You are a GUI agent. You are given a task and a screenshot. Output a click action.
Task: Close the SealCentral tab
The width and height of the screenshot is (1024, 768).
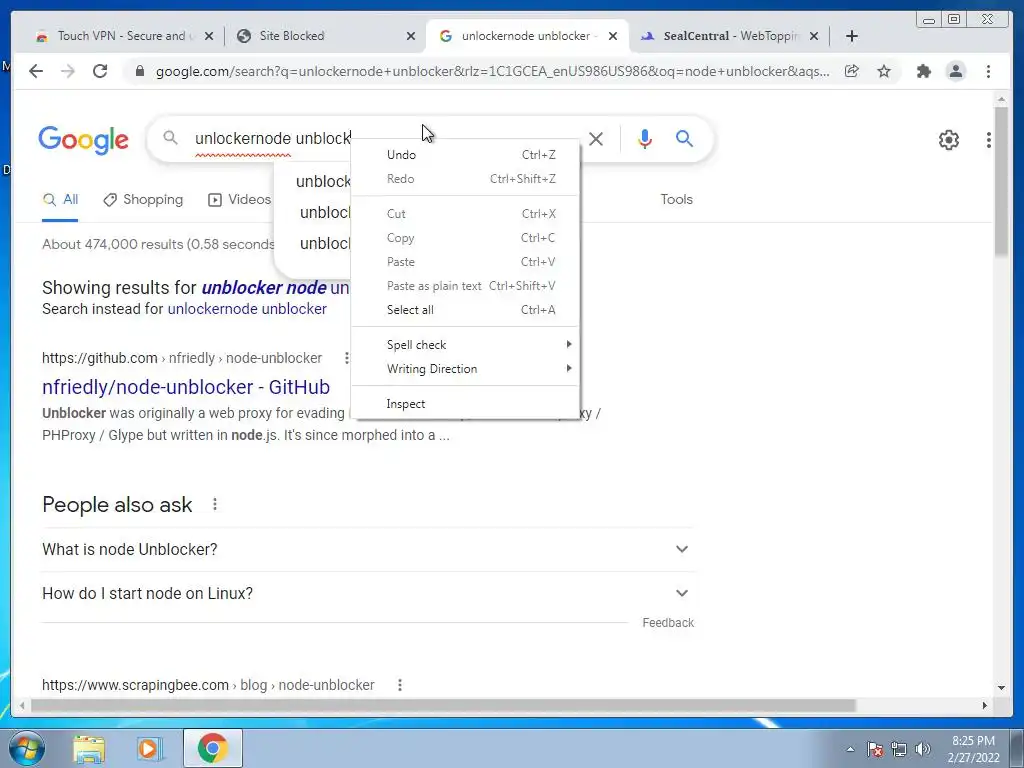814,36
